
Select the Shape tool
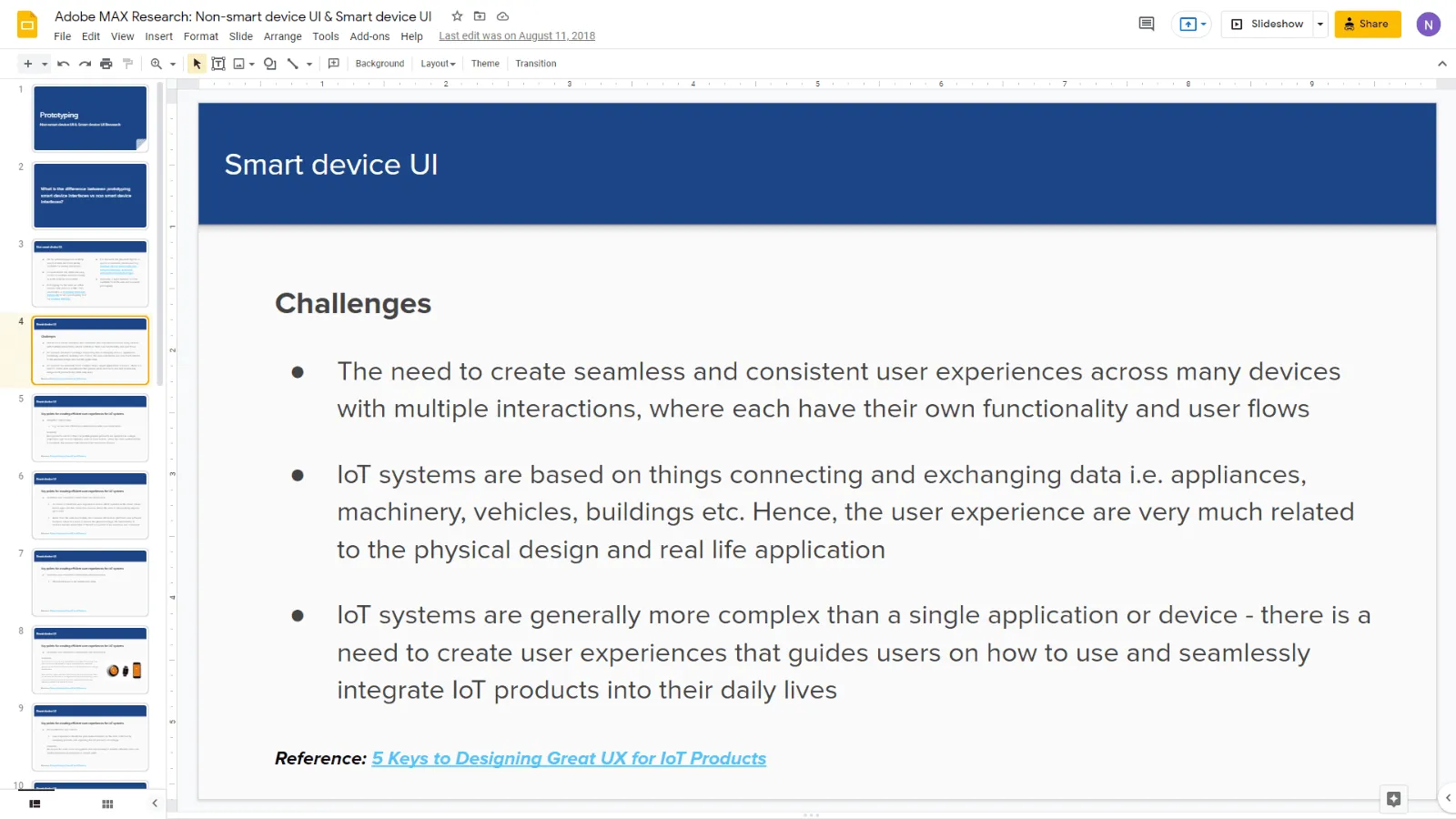click(270, 64)
